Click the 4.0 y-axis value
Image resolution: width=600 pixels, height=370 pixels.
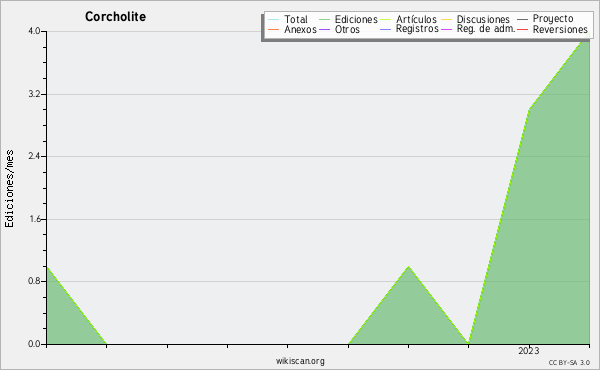click(x=34, y=31)
